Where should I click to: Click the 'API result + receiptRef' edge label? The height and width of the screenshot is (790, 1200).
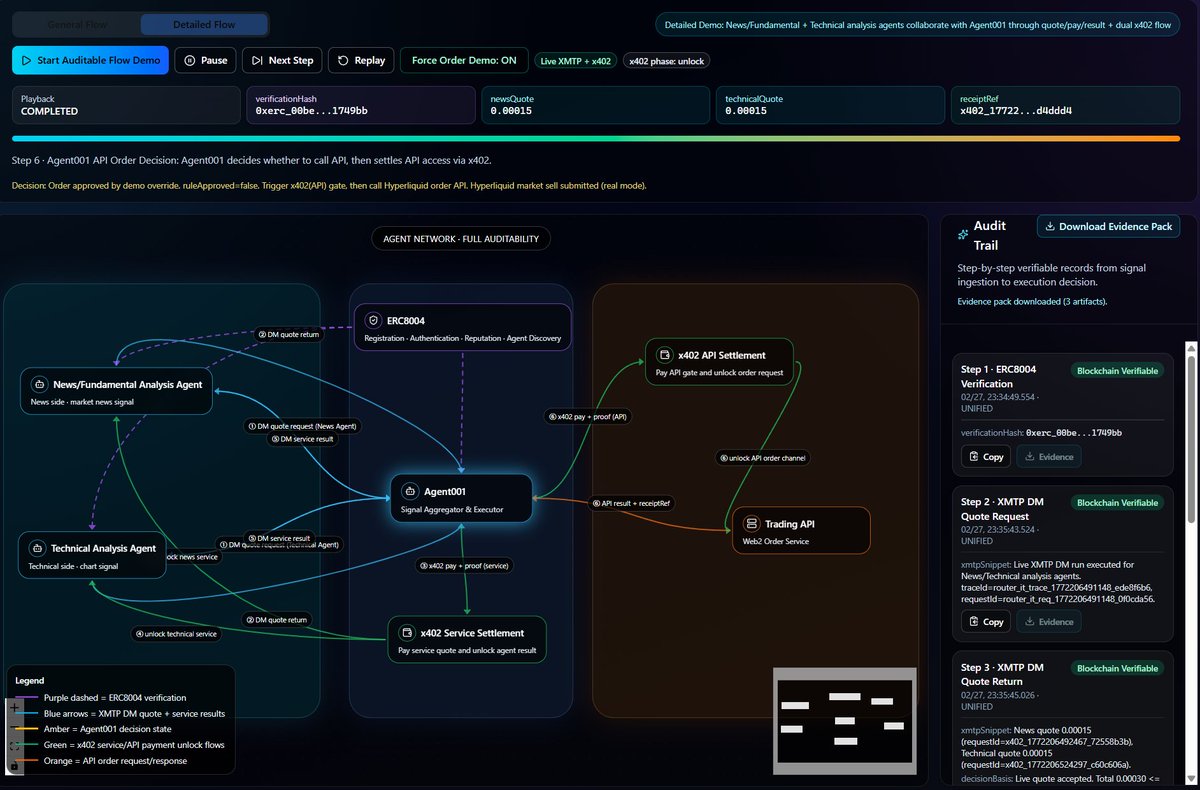point(631,503)
